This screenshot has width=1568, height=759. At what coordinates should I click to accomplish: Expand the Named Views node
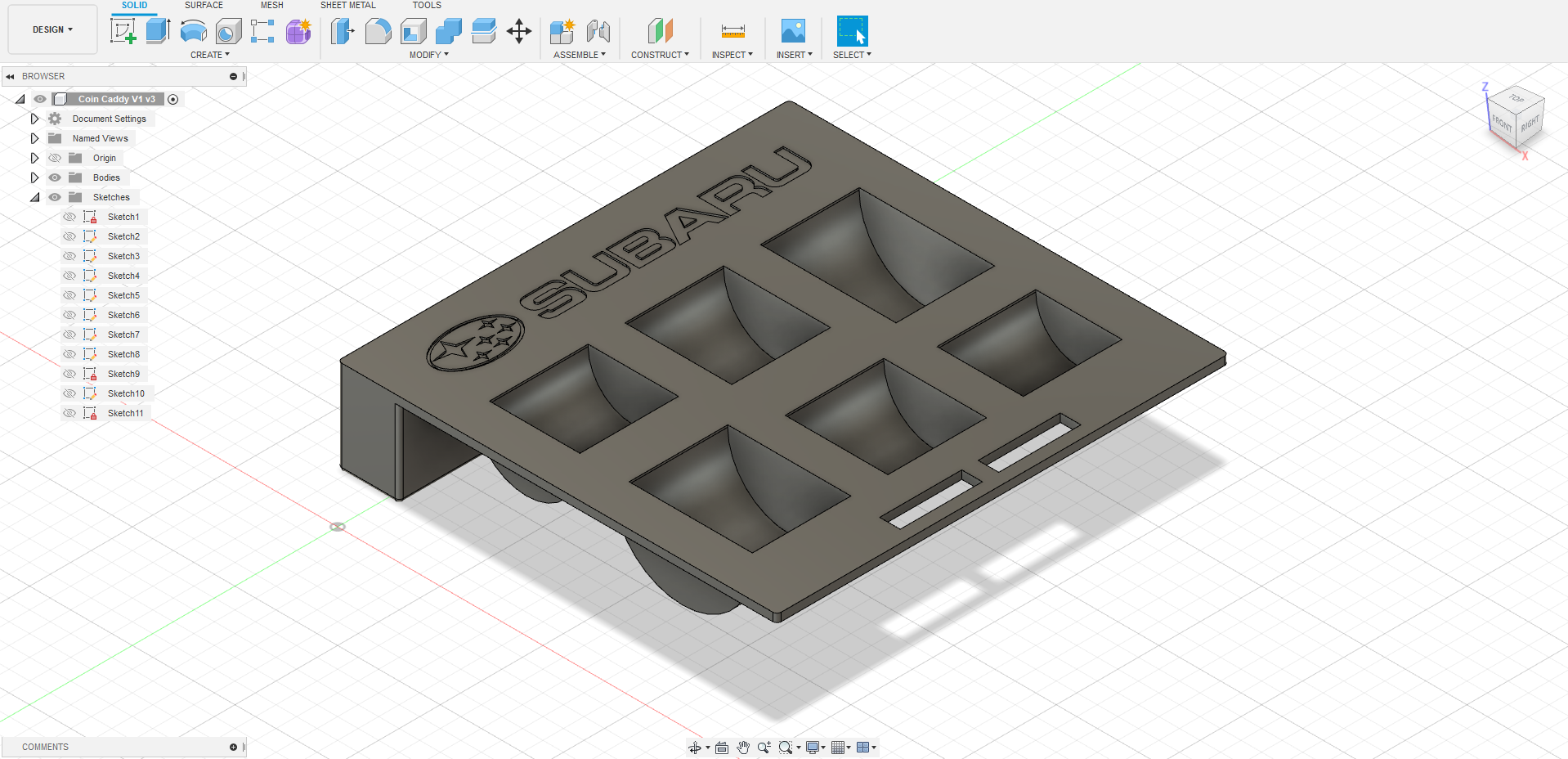tap(34, 138)
